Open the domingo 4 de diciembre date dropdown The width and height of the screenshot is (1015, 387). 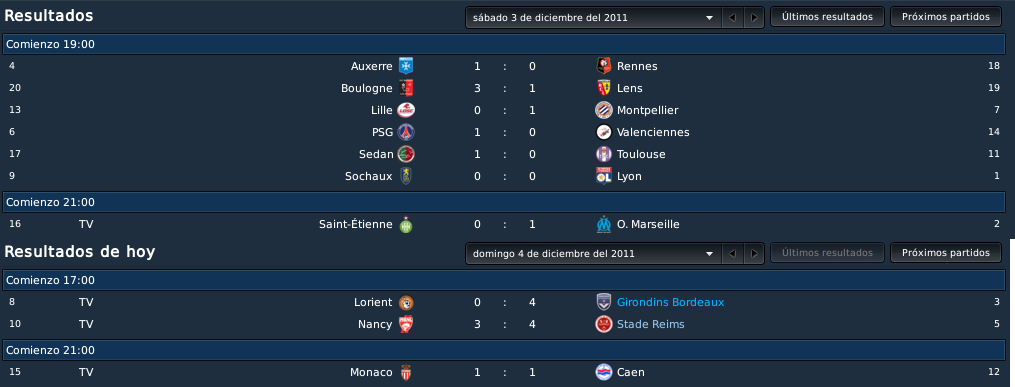pyautogui.click(x=593, y=253)
